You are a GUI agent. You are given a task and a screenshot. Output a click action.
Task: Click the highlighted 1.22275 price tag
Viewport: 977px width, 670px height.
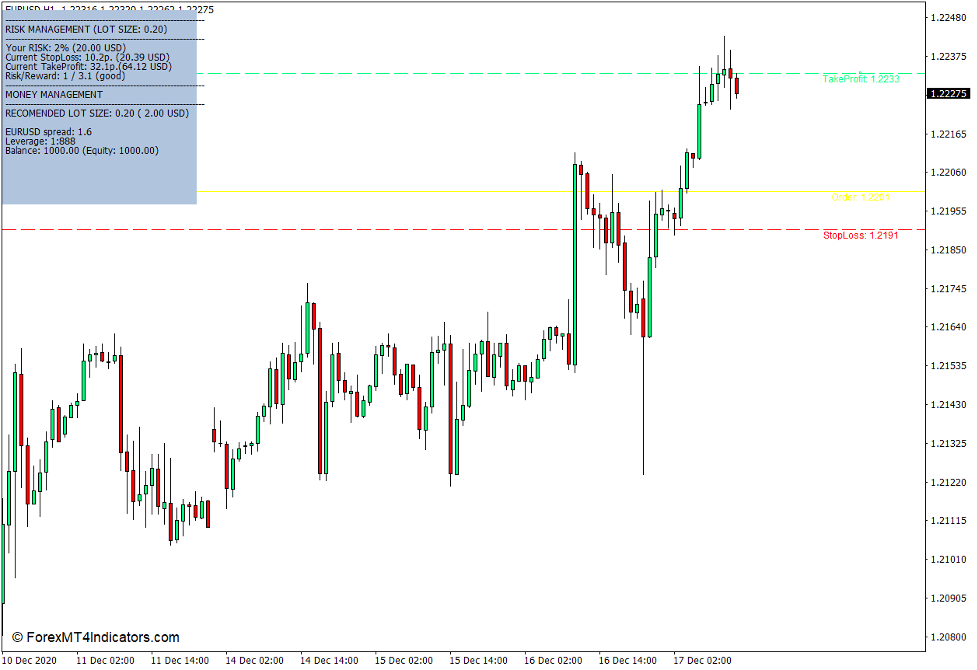click(947, 91)
